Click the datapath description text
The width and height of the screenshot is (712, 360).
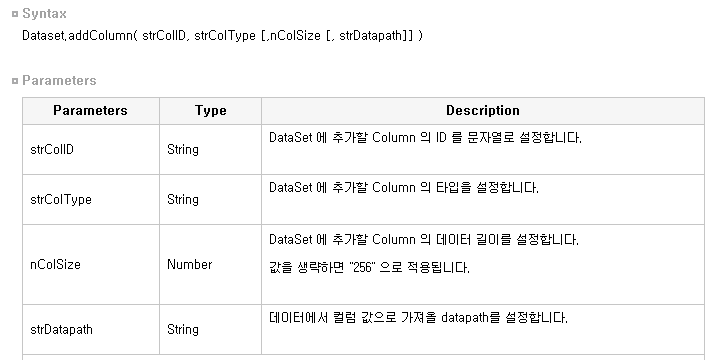[x=418, y=317]
